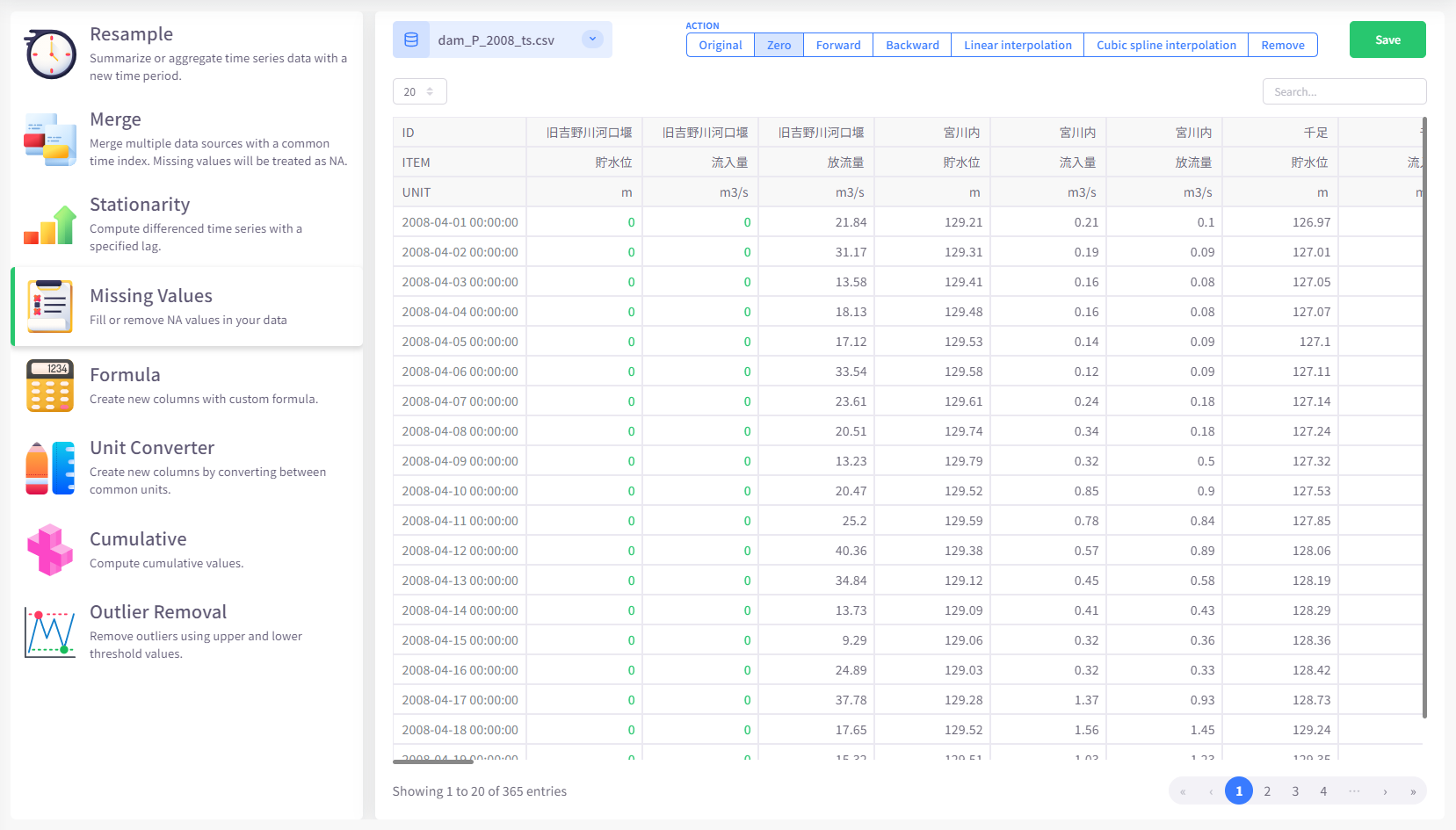
Task: Open the Resample module
Action: 186,54
